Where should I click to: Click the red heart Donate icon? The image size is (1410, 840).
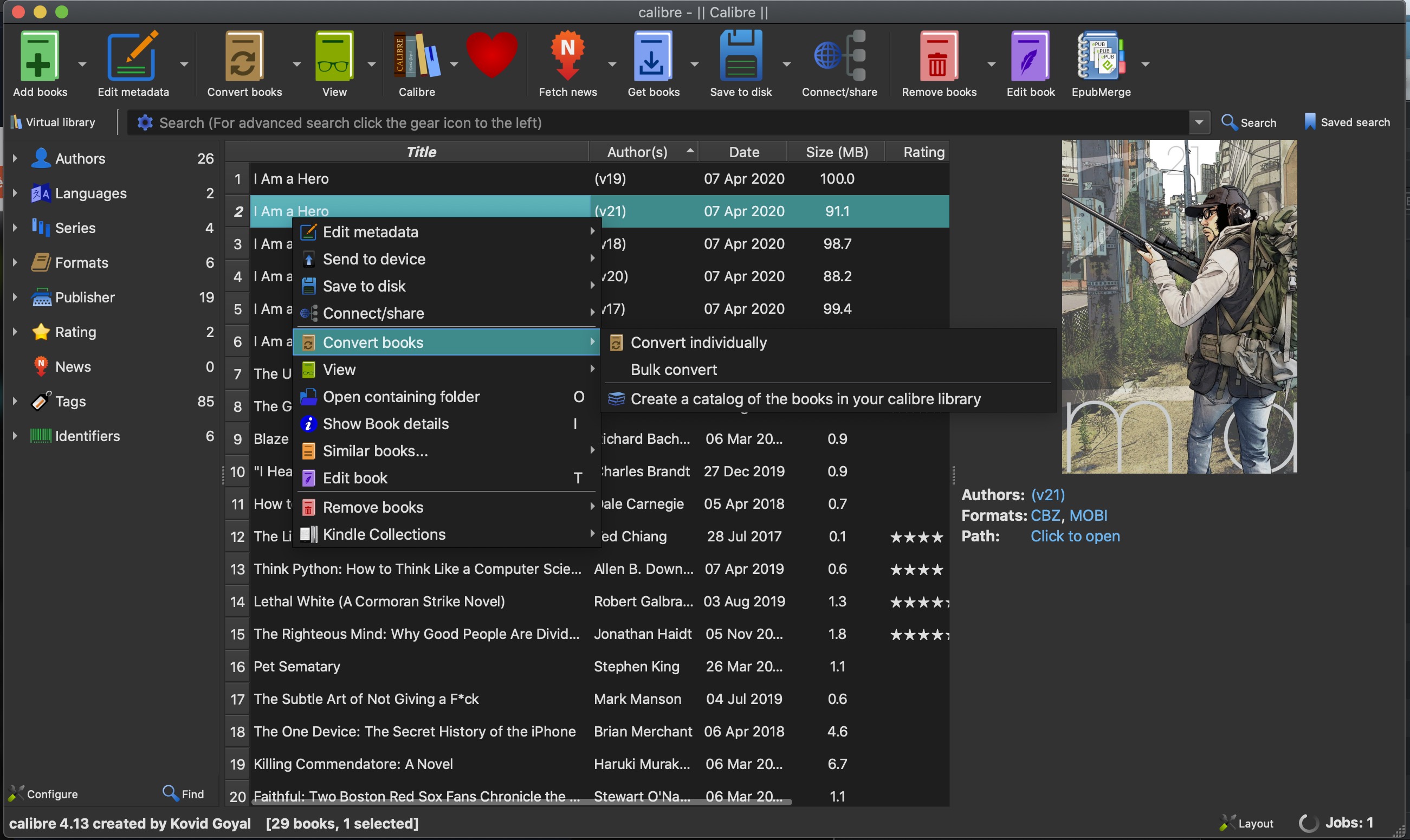click(491, 55)
